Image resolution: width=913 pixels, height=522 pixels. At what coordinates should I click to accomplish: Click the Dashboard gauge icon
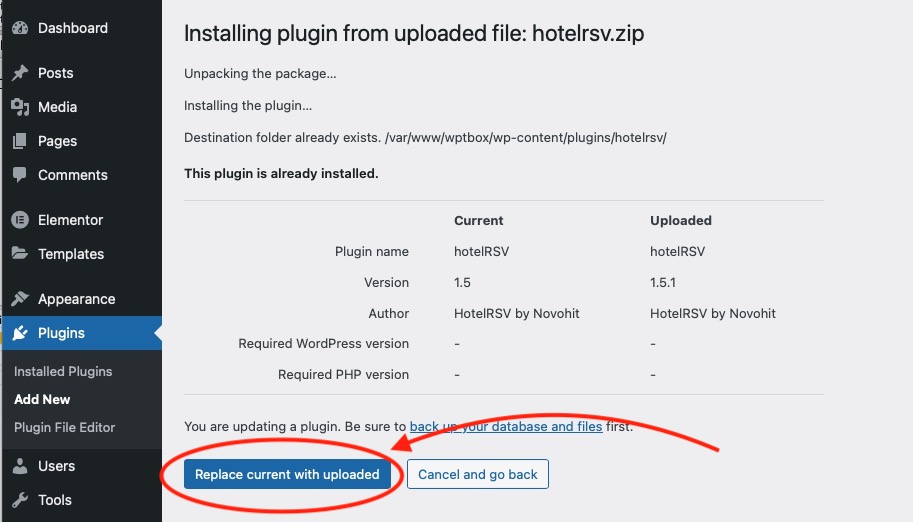click(x=20, y=28)
